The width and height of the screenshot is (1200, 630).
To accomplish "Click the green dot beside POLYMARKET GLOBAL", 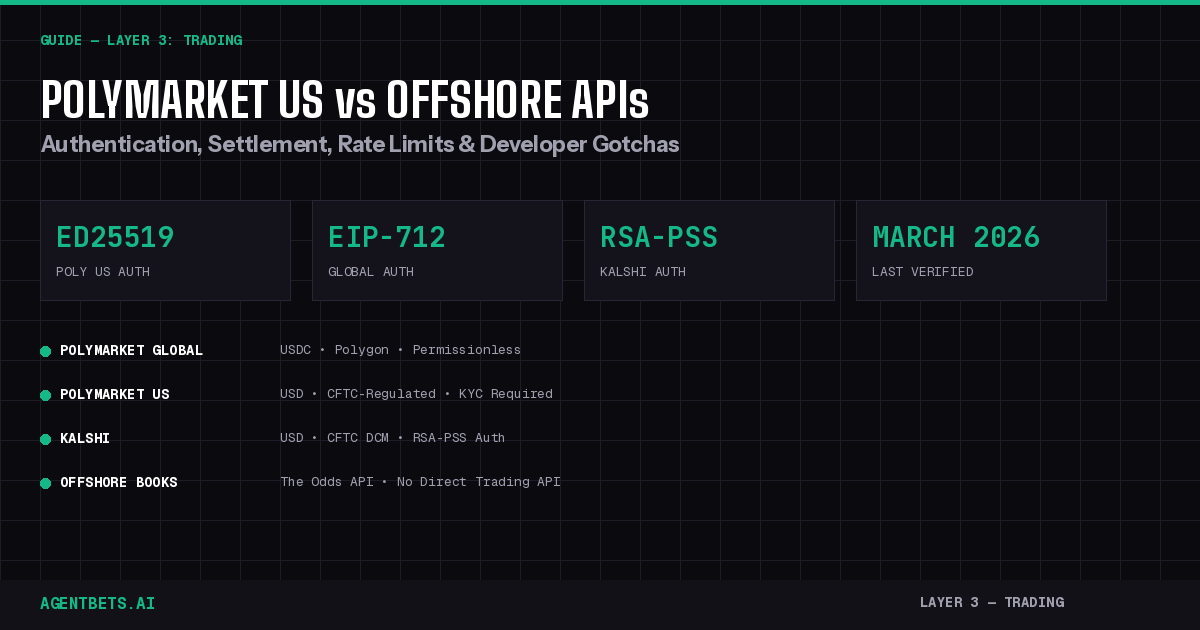I will [x=45, y=351].
